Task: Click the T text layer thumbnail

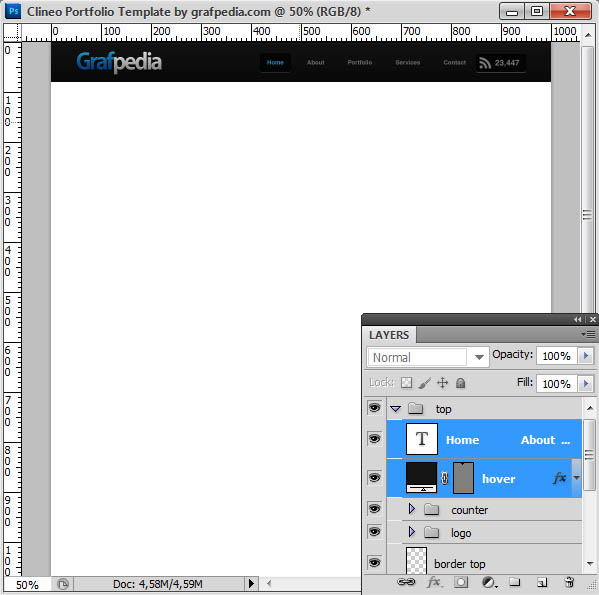Action: [422, 439]
